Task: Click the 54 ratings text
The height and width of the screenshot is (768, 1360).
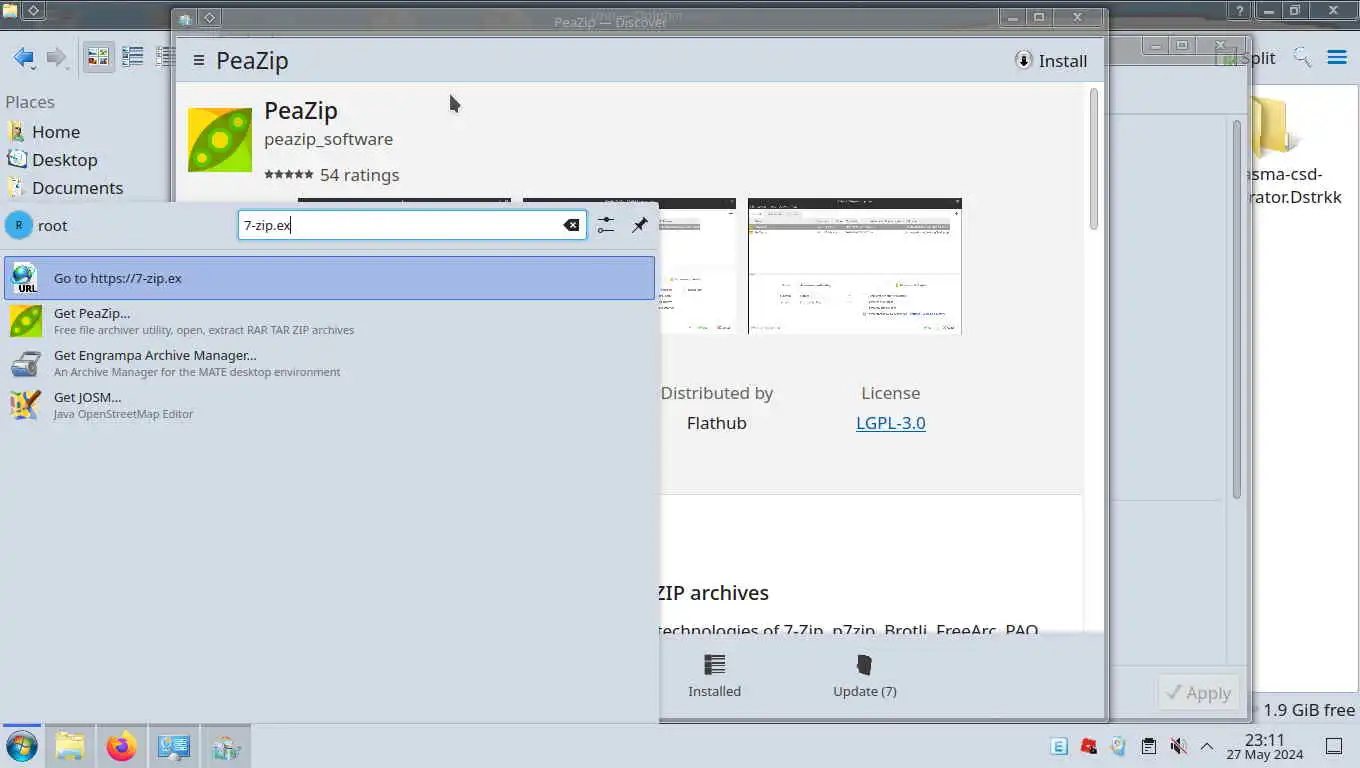Action: pos(359,175)
